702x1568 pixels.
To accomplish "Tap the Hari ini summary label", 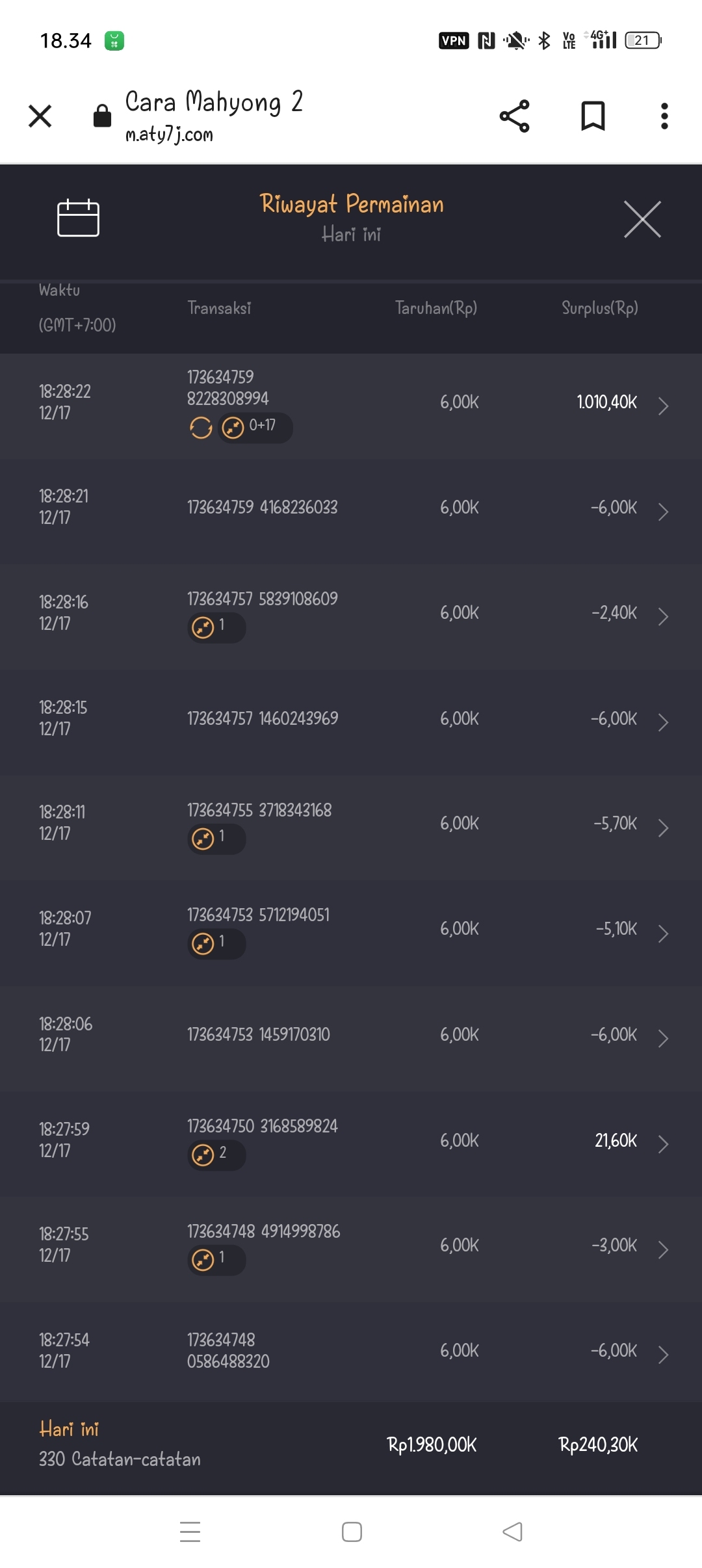I will (69, 1429).
